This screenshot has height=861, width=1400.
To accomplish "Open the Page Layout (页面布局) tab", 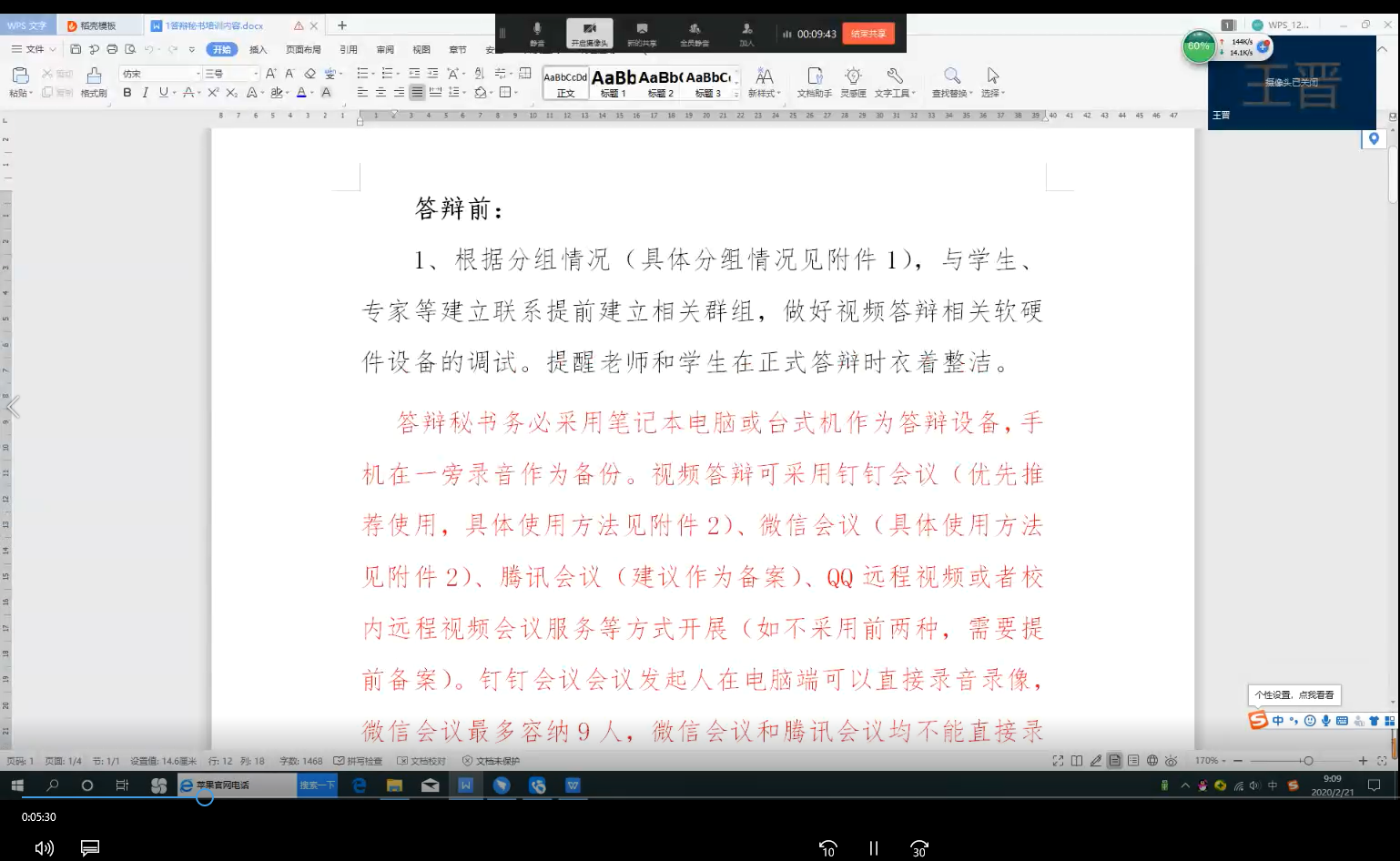I will 303,49.
